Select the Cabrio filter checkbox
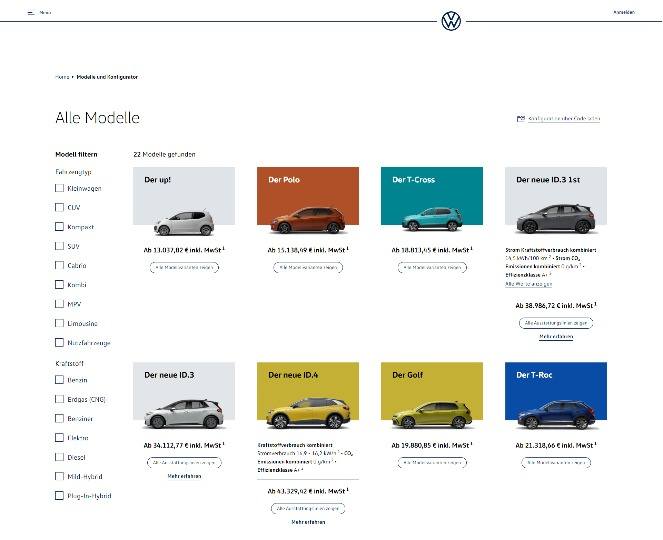The width and height of the screenshot is (663, 540). (60, 265)
